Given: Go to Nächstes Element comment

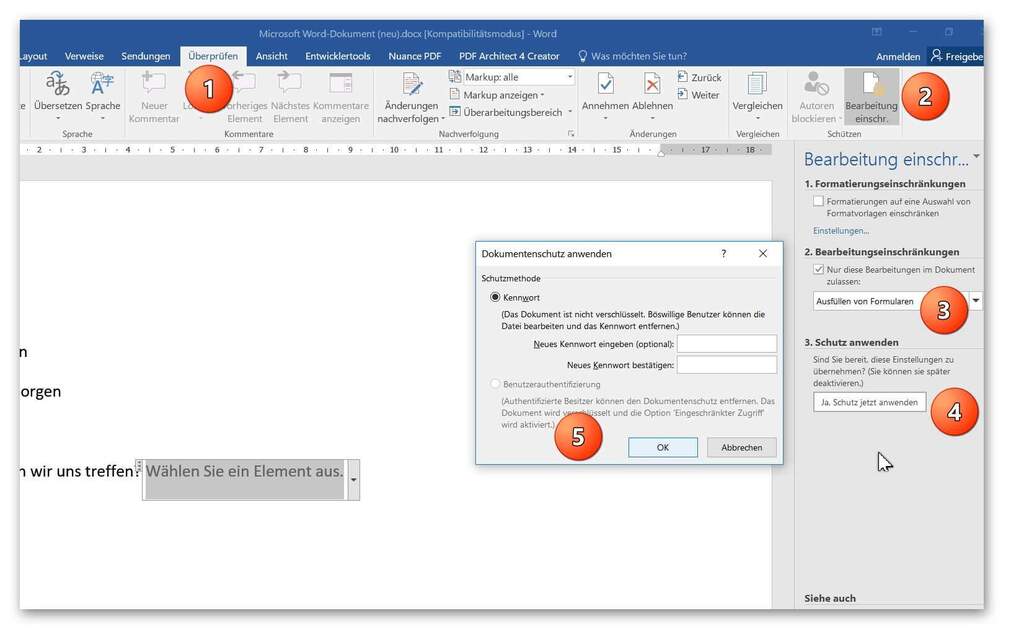Looking at the screenshot, I should click(289, 98).
